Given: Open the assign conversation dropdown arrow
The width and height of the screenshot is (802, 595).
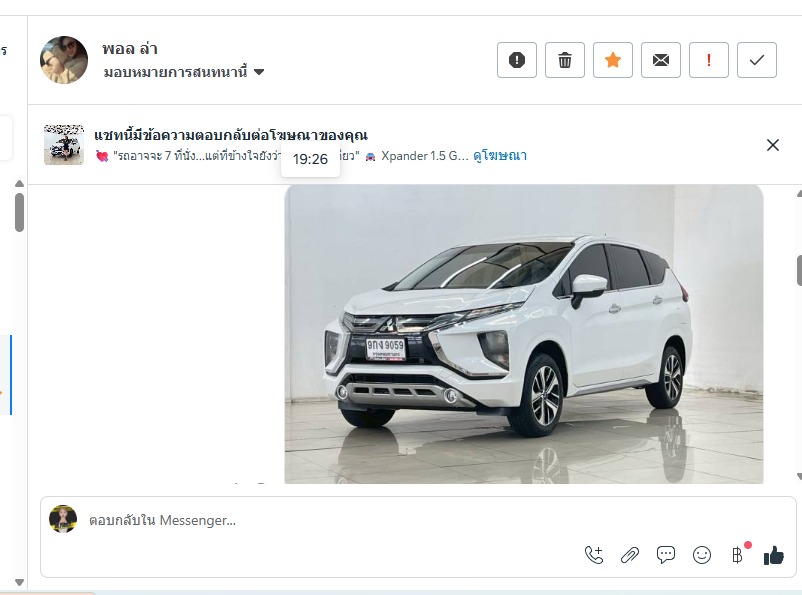Looking at the screenshot, I should (259, 72).
